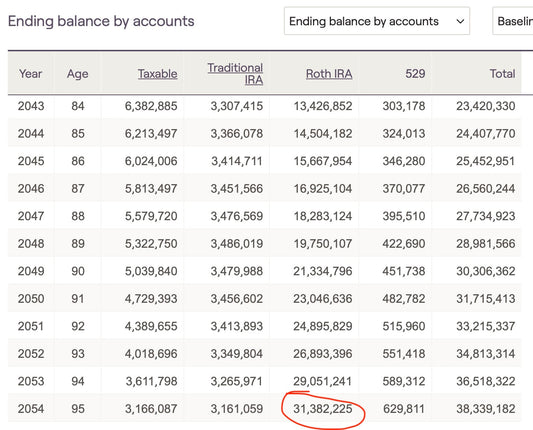Image resolution: width=533 pixels, height=430 pixels.
Task: Click Traditional IRA value 3,486,019
Action: point(237,244)
